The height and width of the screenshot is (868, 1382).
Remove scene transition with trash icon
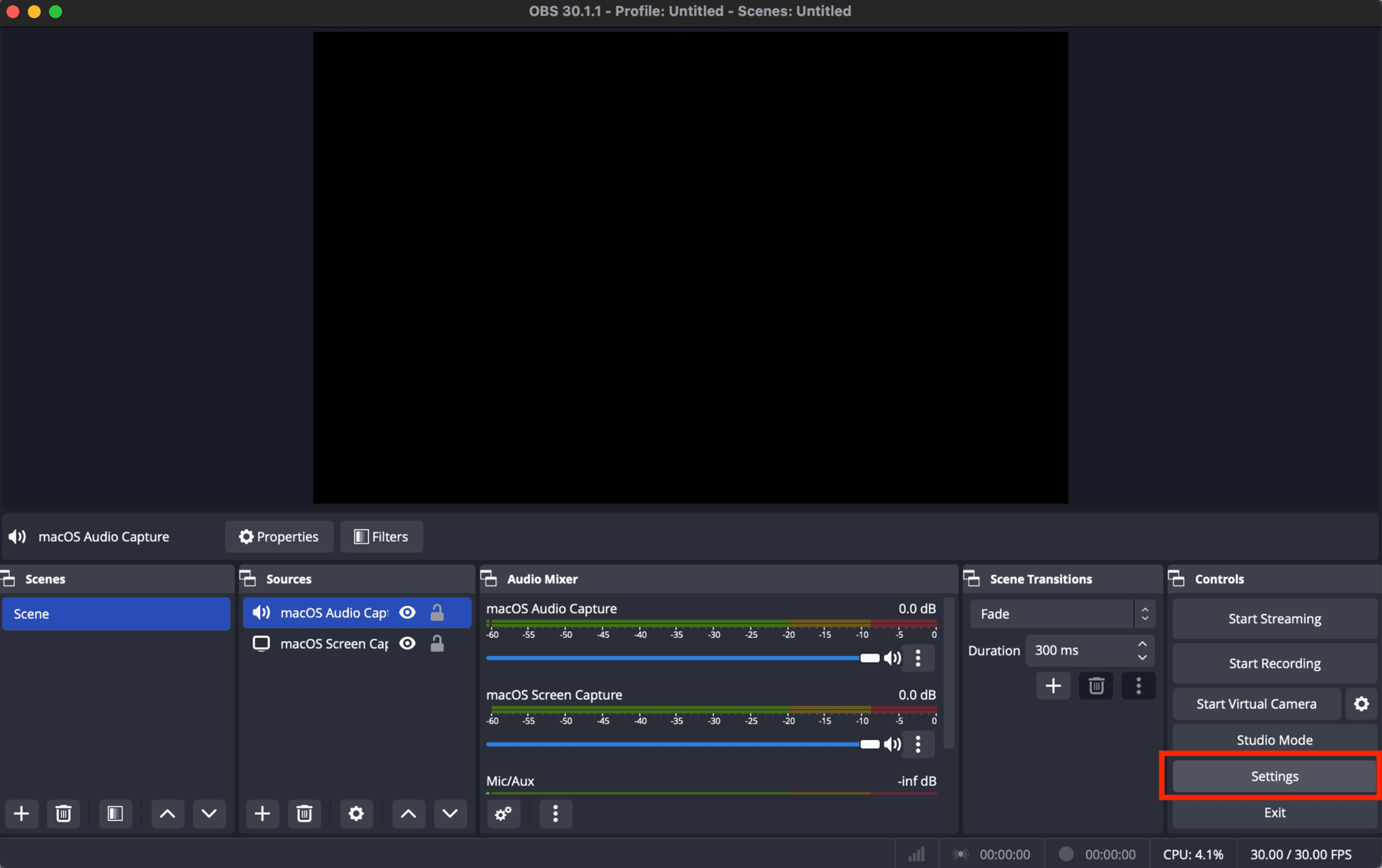point(1096,686)
